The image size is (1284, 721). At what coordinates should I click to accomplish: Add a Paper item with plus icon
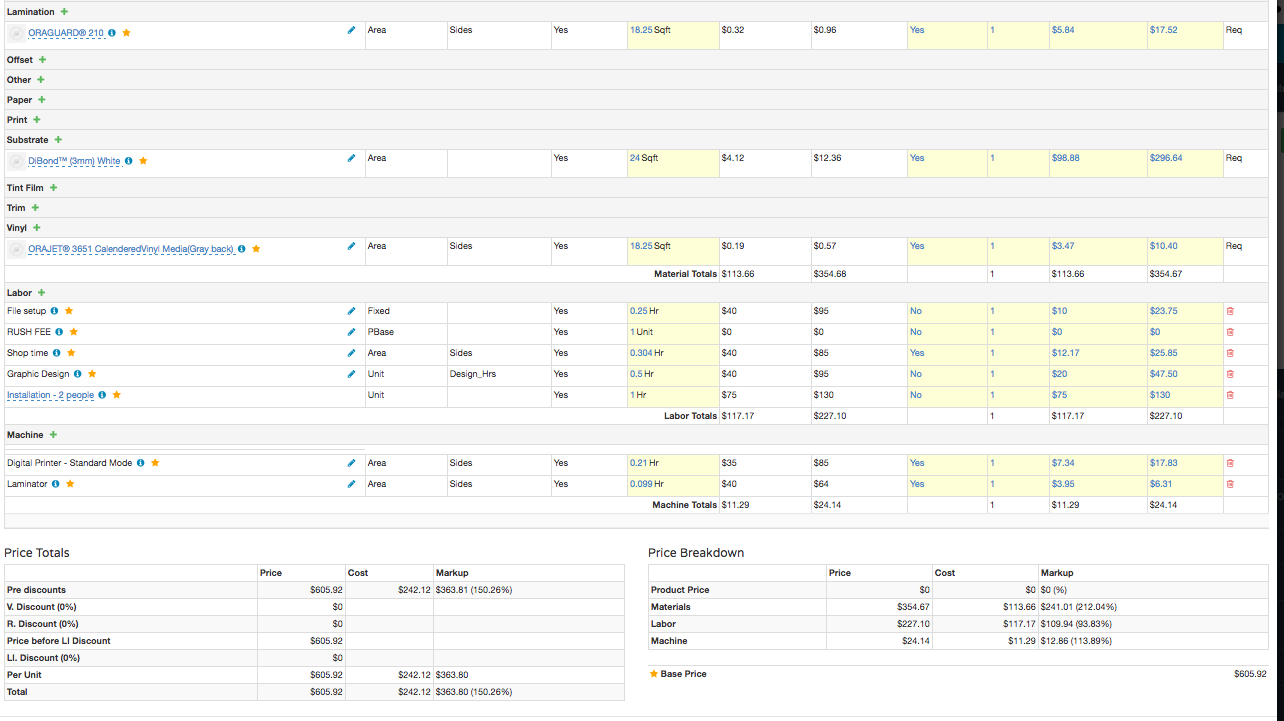pyautogui.click(x=42, y=100)
